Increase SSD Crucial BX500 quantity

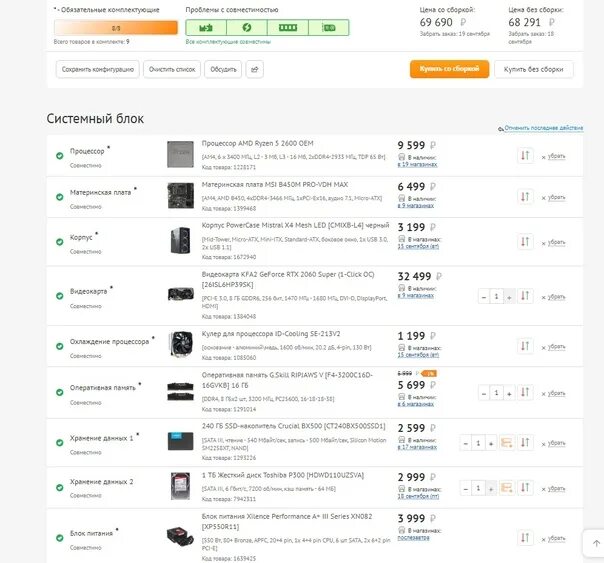coord(491,443)
